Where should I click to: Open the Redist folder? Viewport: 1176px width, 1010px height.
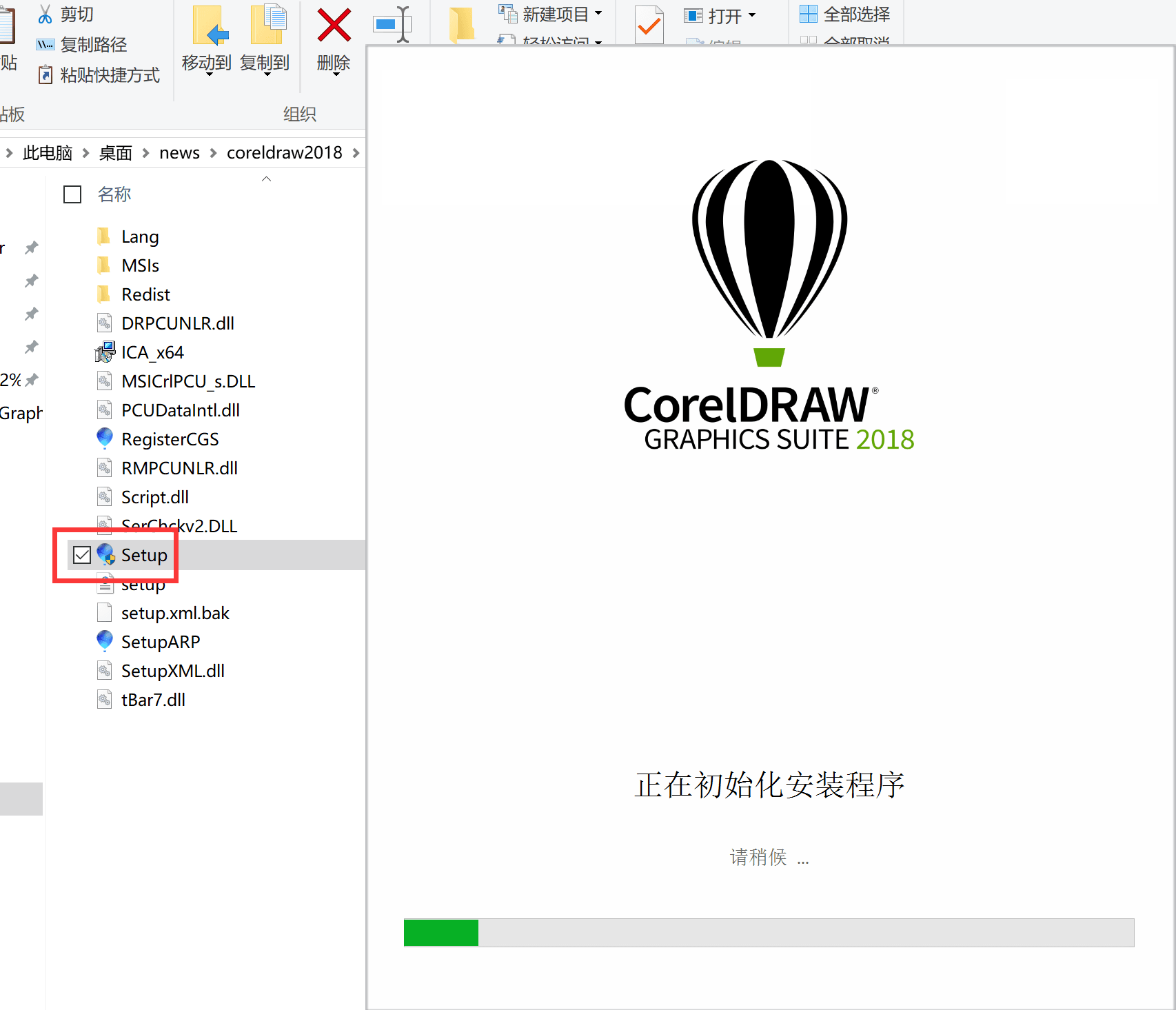[x=144, y=294]
